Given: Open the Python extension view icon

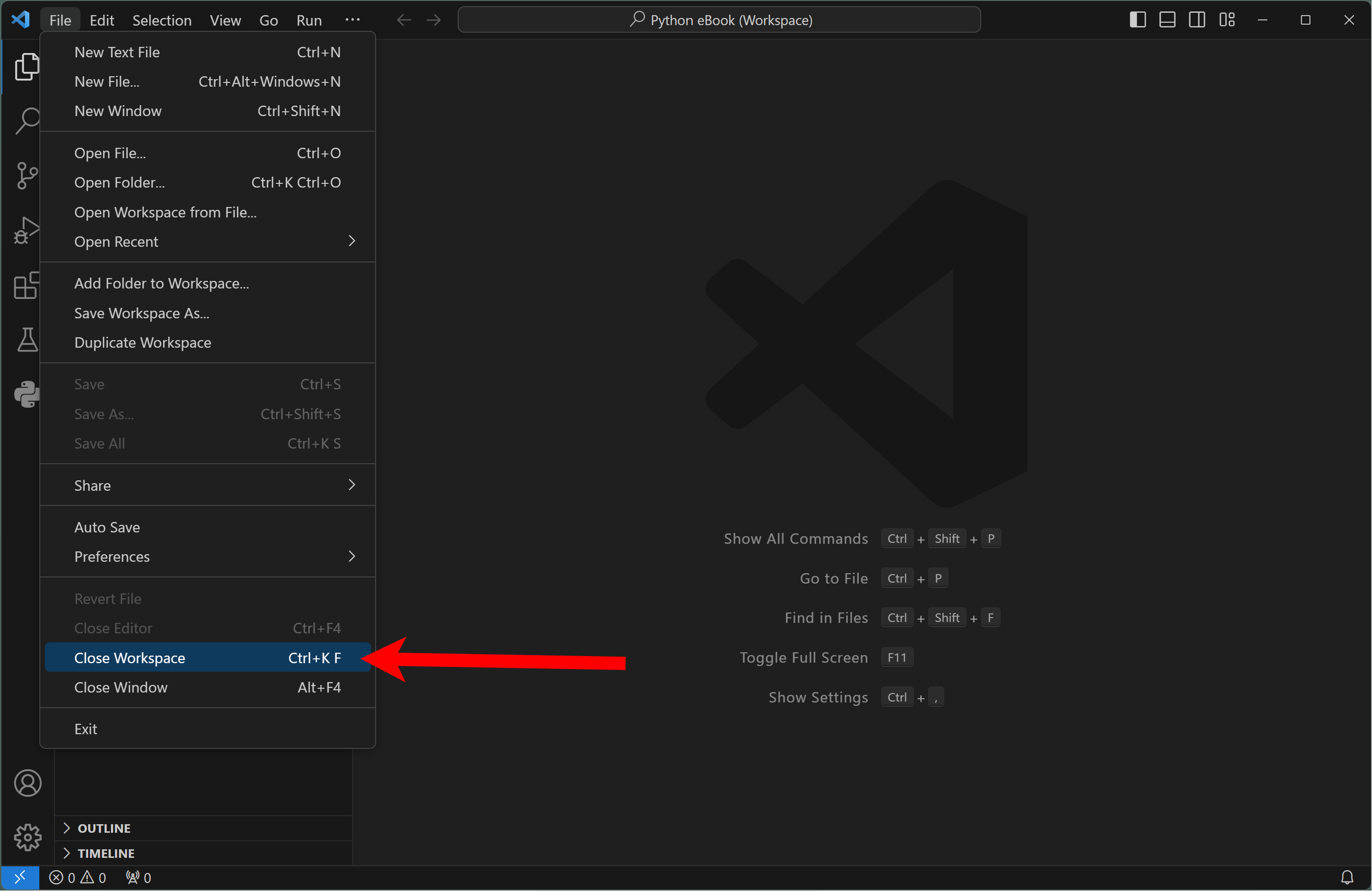Looking at the screenshot, I should pos(27,394).
